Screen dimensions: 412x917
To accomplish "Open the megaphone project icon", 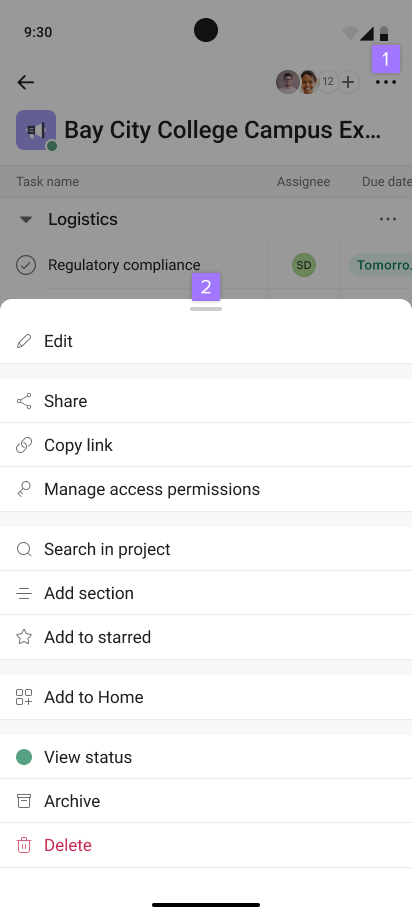I will click(36, 130).
